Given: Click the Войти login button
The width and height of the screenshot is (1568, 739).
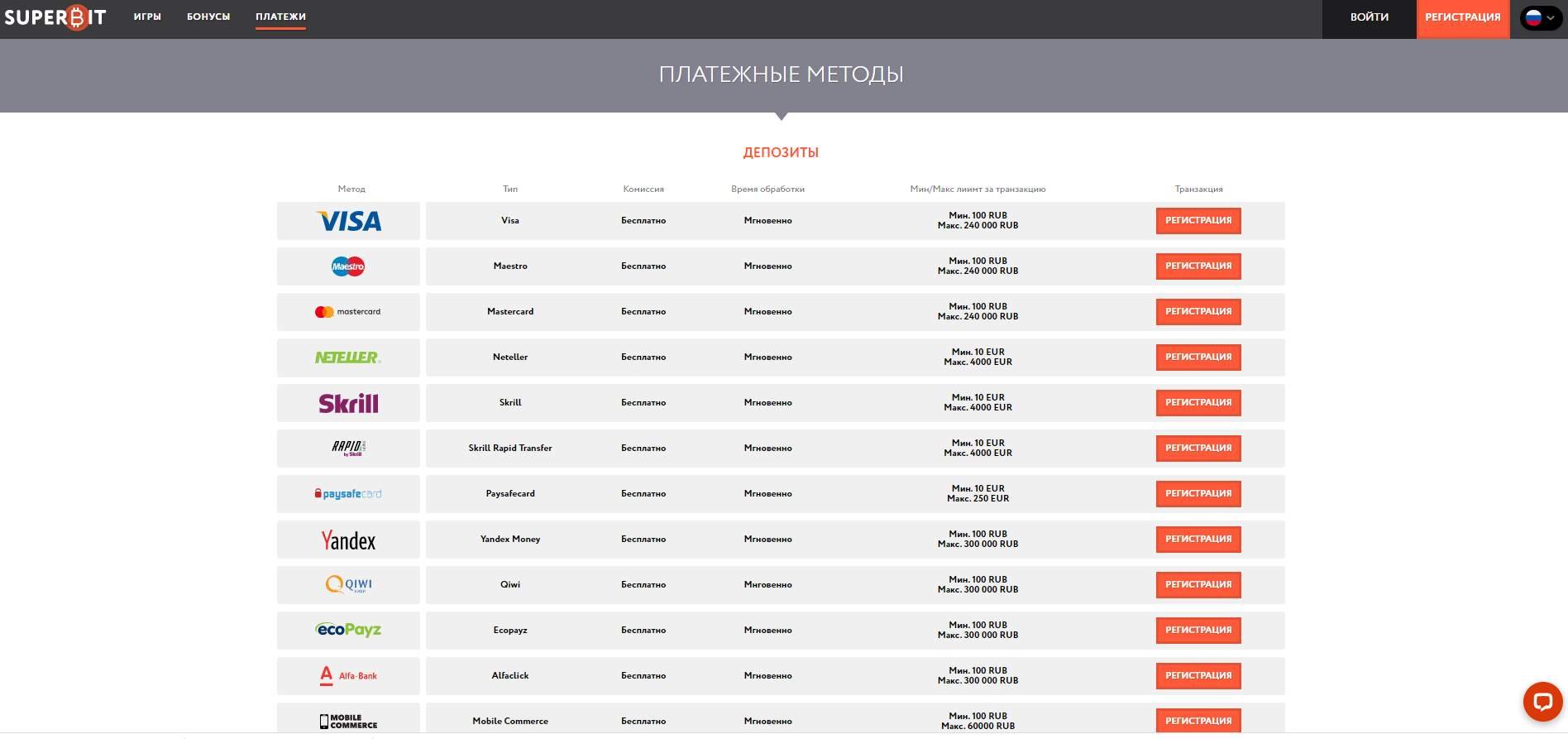Looking at the screenshot, I should [1369, 17].
